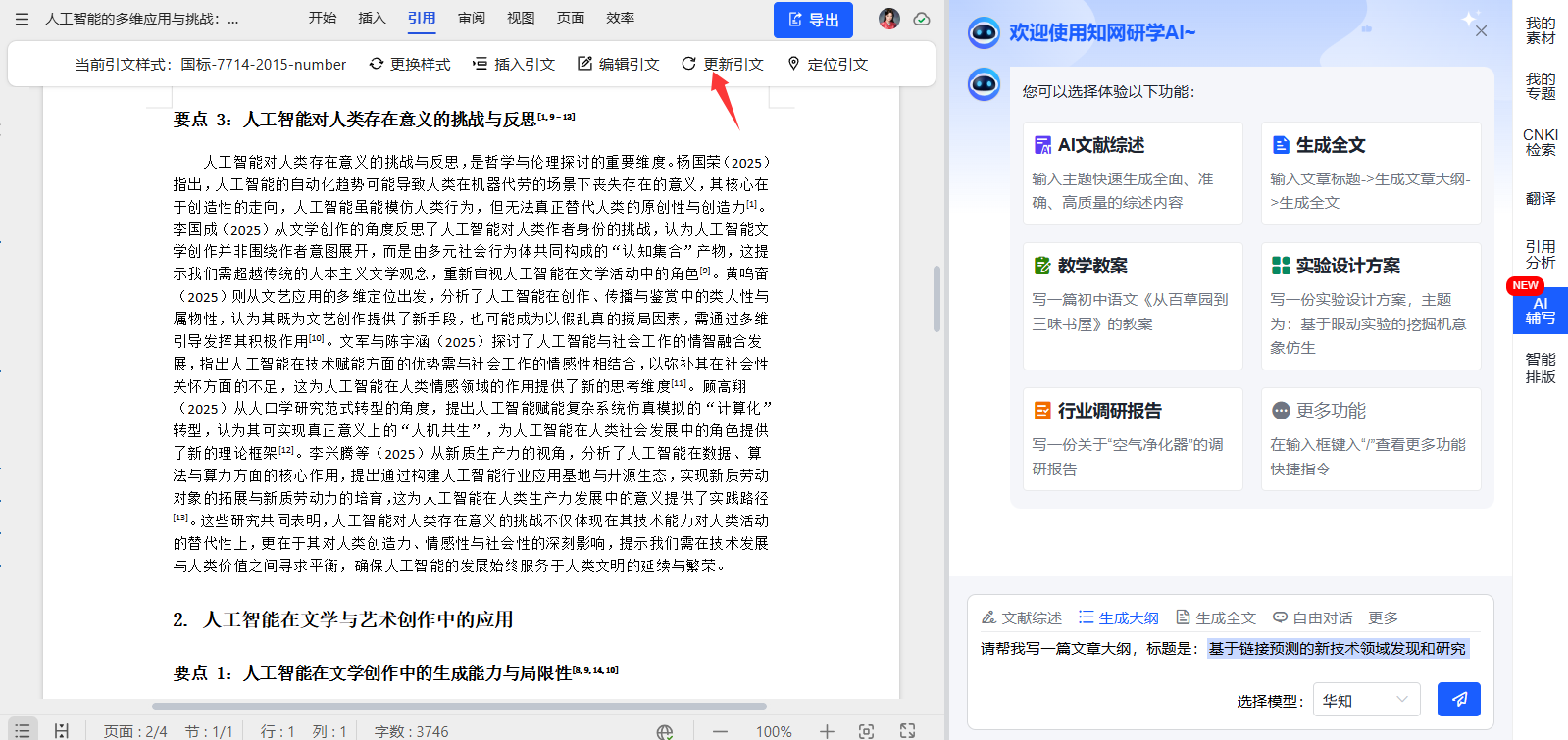Viewport: 1568px width, 740px height.
Task: Click the fit-to-page focus icon
Action: click(866, 731)
